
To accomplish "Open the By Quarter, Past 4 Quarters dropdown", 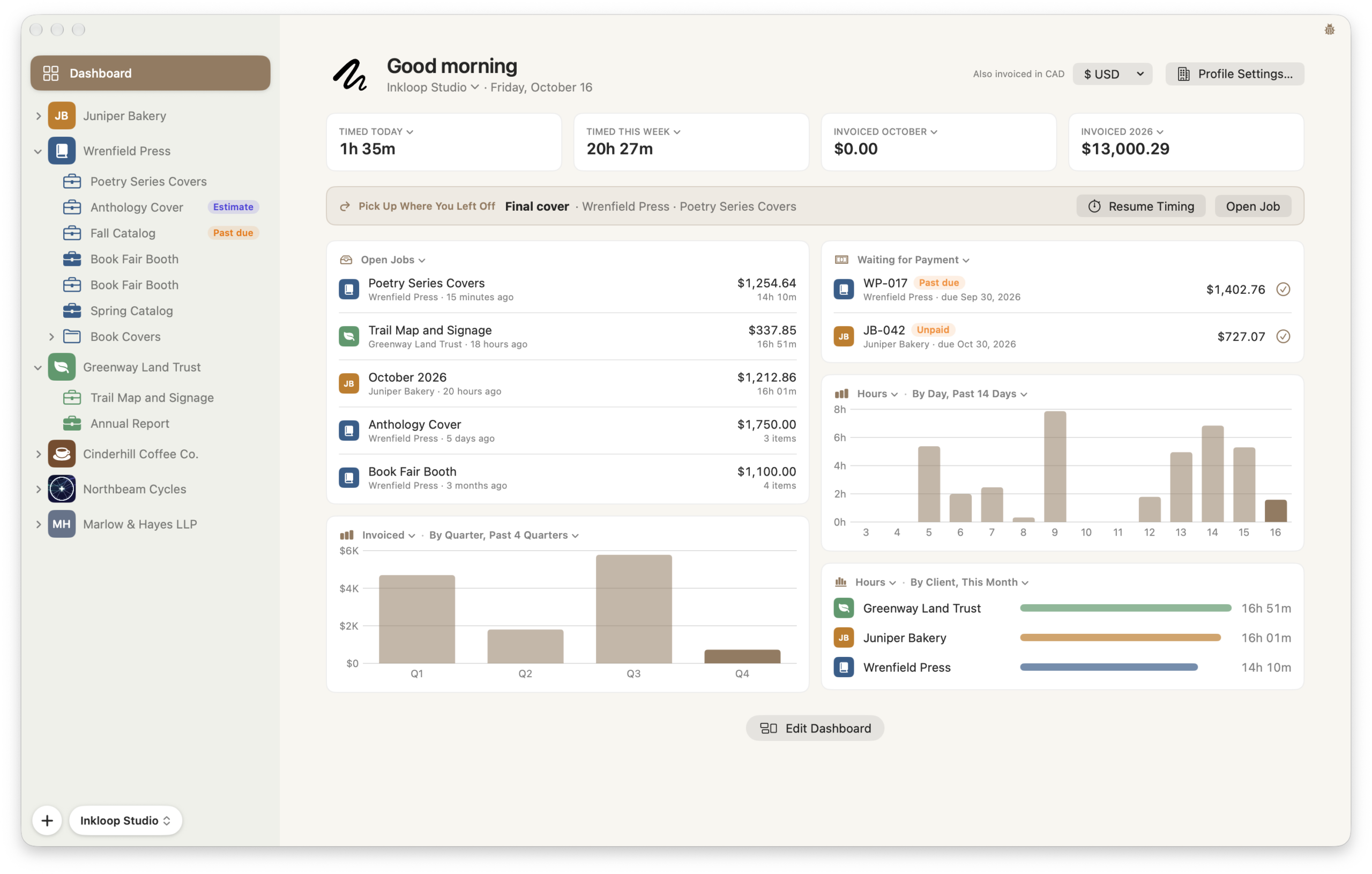I will pyautogui.click(x=504, y=535).
